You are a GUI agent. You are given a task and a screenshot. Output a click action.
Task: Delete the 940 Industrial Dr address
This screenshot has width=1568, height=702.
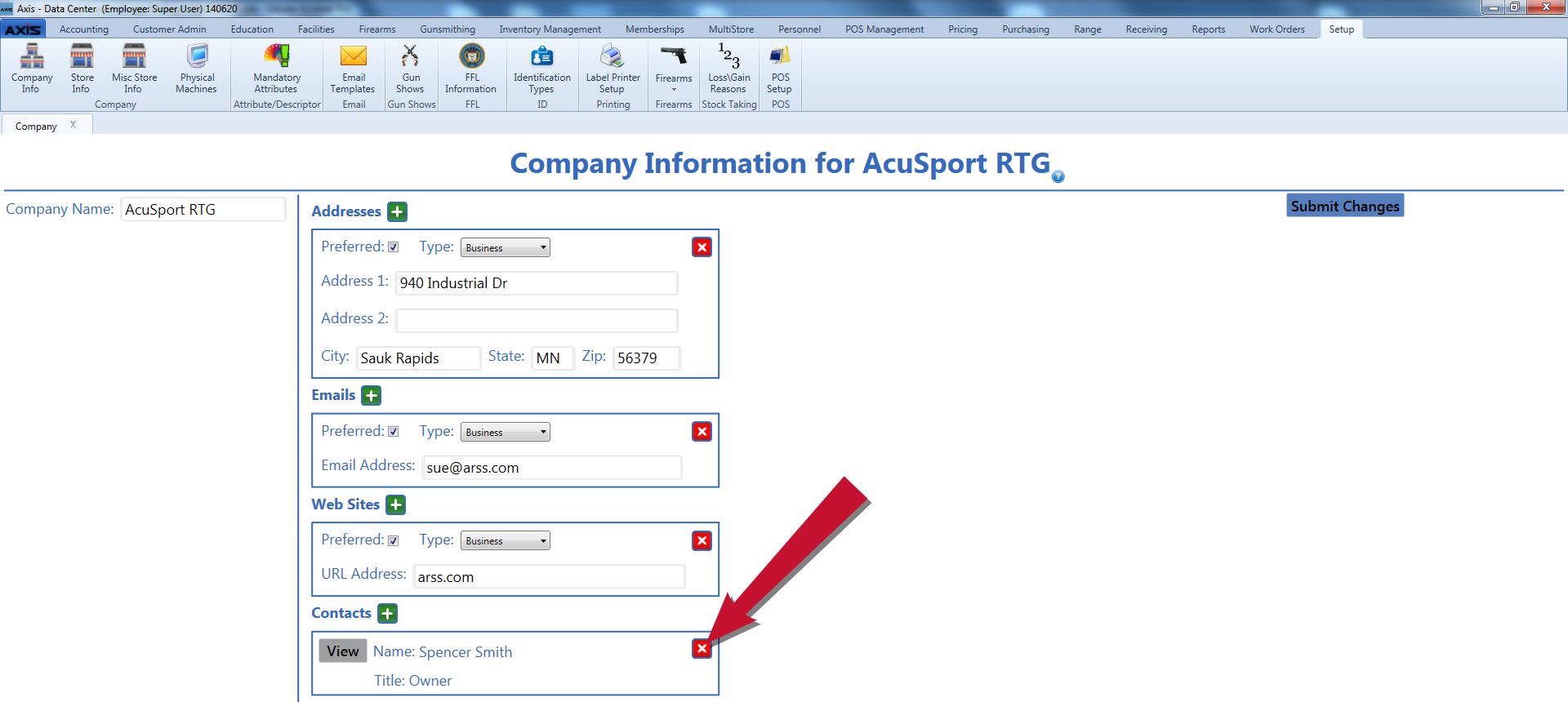tap(702, 247)
